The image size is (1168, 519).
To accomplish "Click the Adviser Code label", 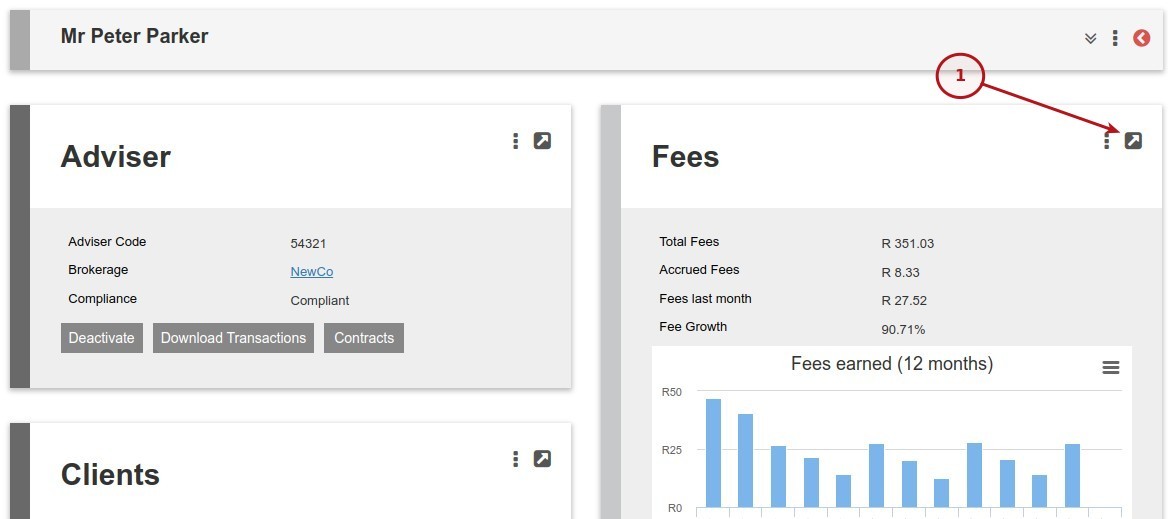I will click(107, 242).
